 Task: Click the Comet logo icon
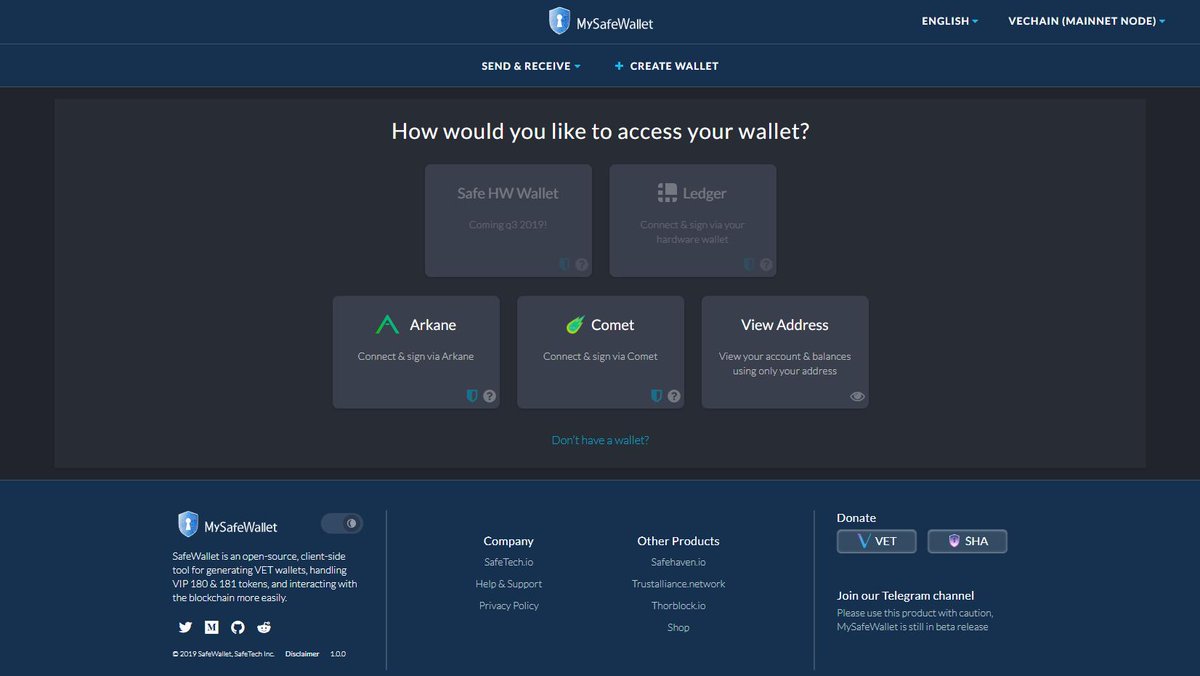pyautogui.click(x=575, y=325)
